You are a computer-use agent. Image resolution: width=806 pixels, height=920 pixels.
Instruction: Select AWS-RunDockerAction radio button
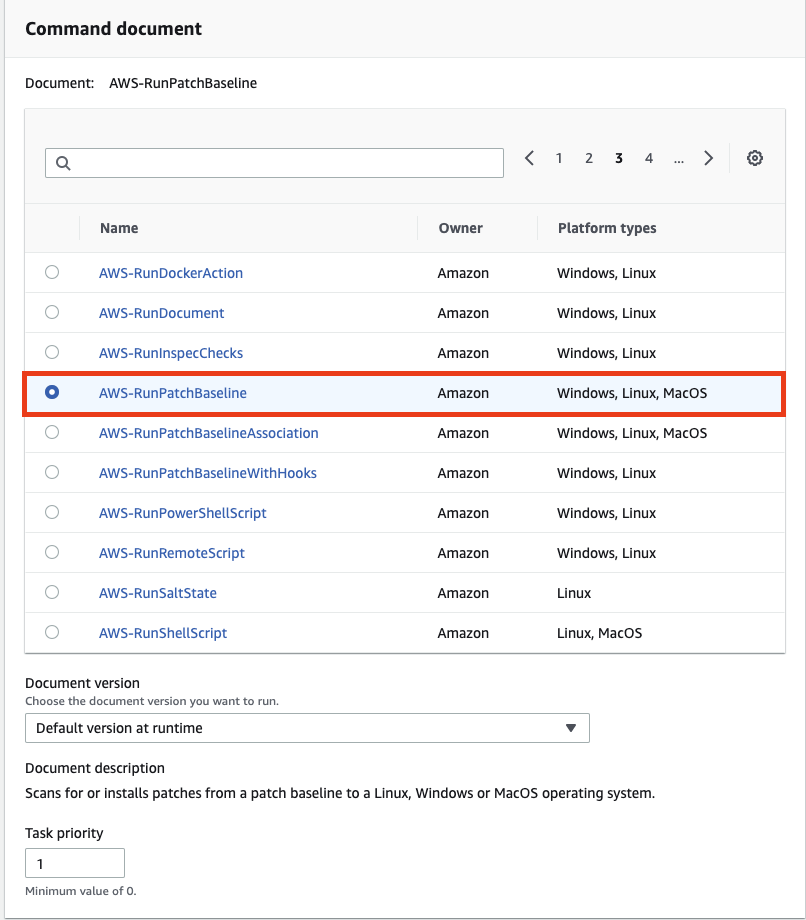point(52,272)
